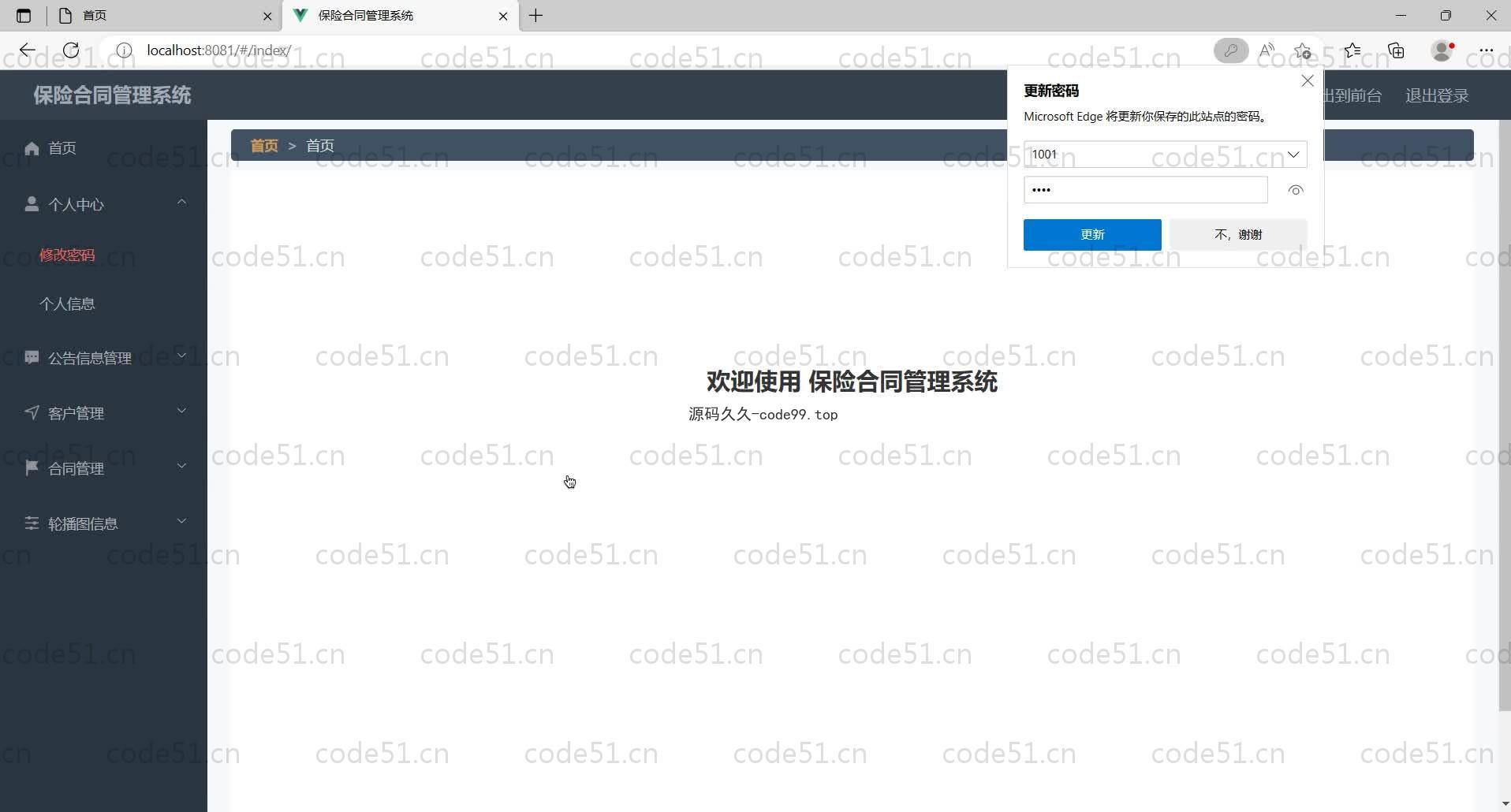Click the user icon beside 个人中心
The height and width of the screenshot is (812, 1511).
32,204
